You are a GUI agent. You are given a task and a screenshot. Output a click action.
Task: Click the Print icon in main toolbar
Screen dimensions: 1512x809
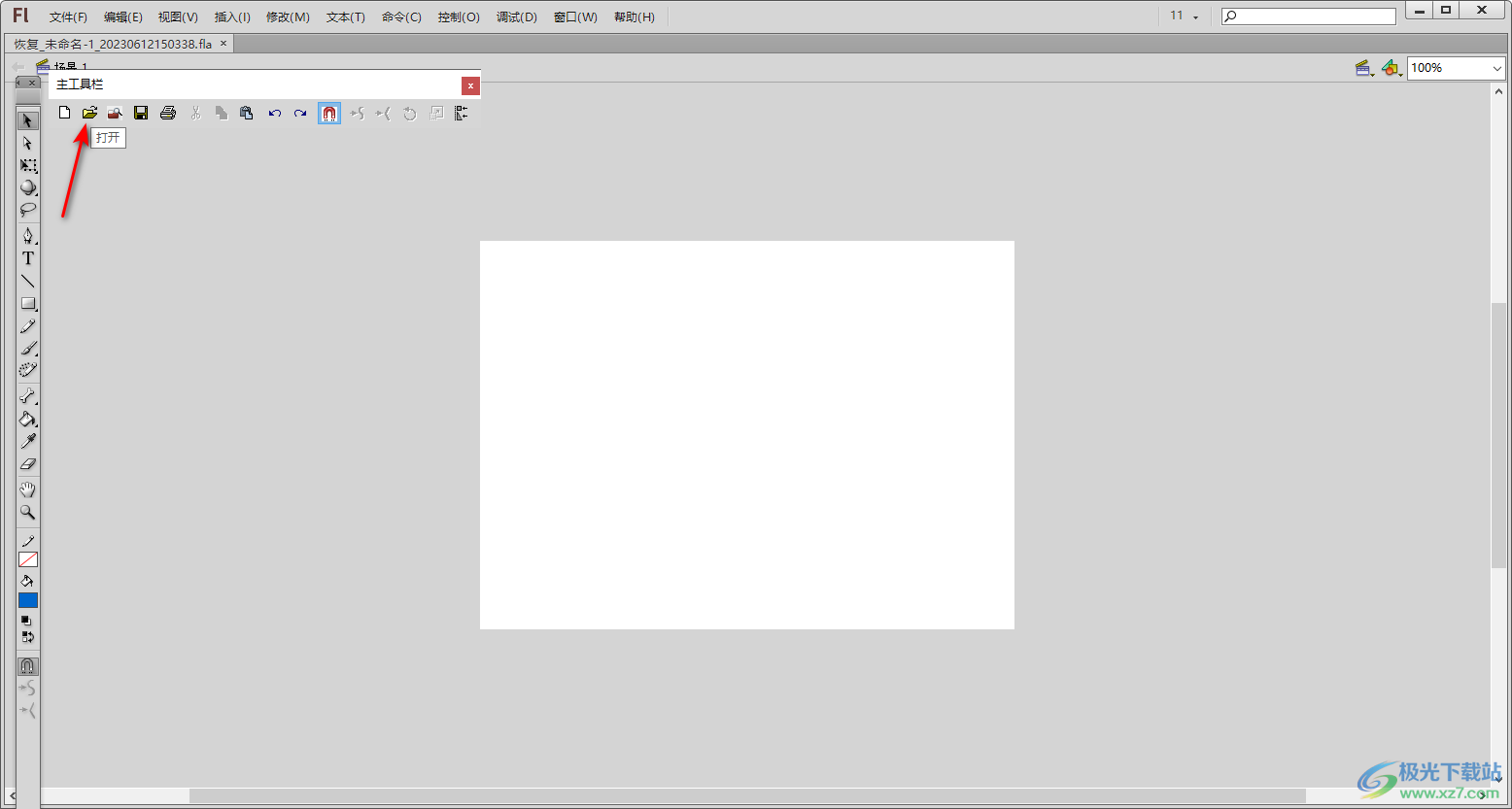coord(168,114)
